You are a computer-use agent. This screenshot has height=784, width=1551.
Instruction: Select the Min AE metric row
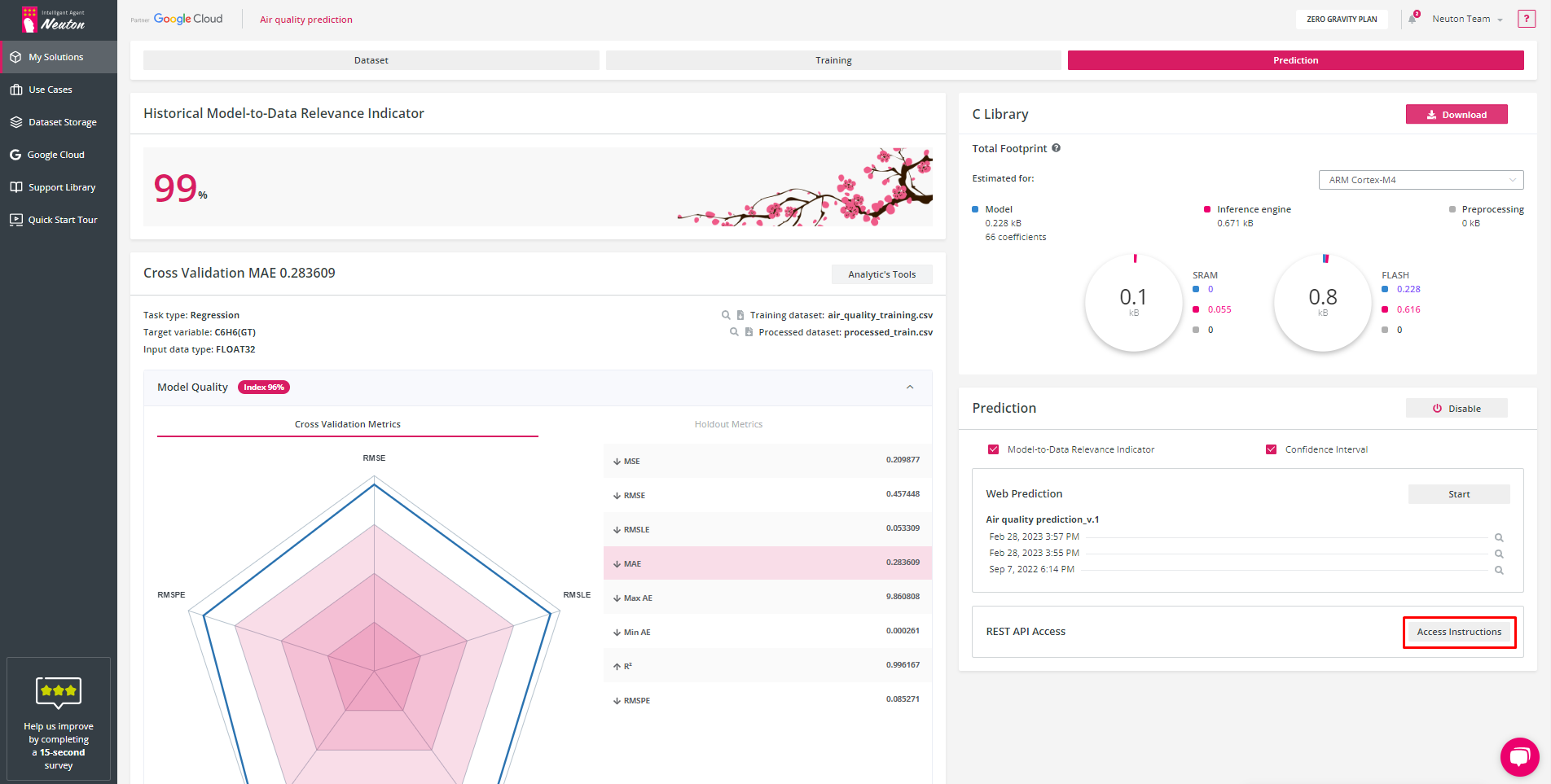pyautogui.click(x=767, y=632)
